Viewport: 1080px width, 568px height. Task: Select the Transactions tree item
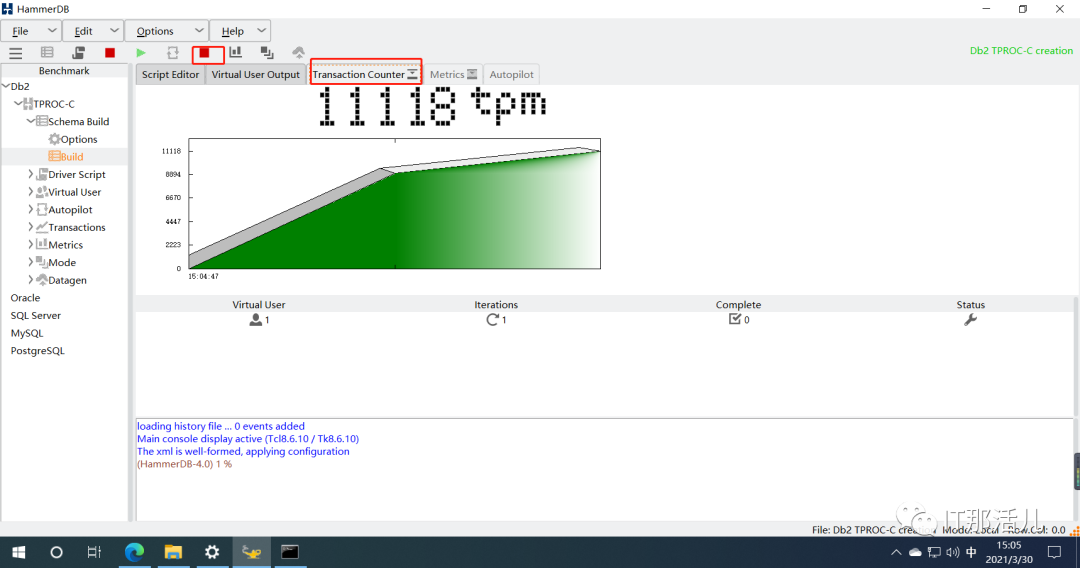tap(70, 227)
